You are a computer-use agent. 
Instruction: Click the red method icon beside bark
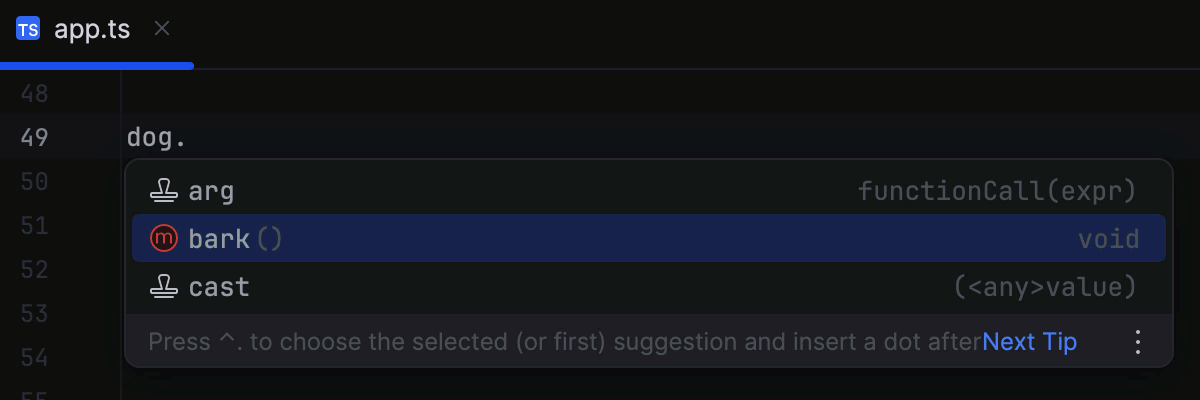[163, 239]
